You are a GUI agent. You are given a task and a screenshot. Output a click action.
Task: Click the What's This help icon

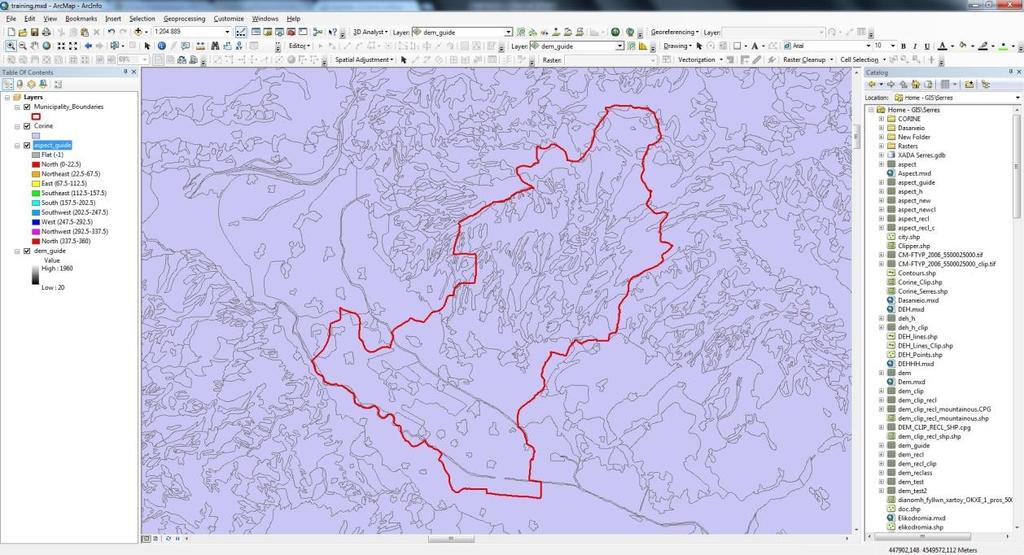pos(333,32)
